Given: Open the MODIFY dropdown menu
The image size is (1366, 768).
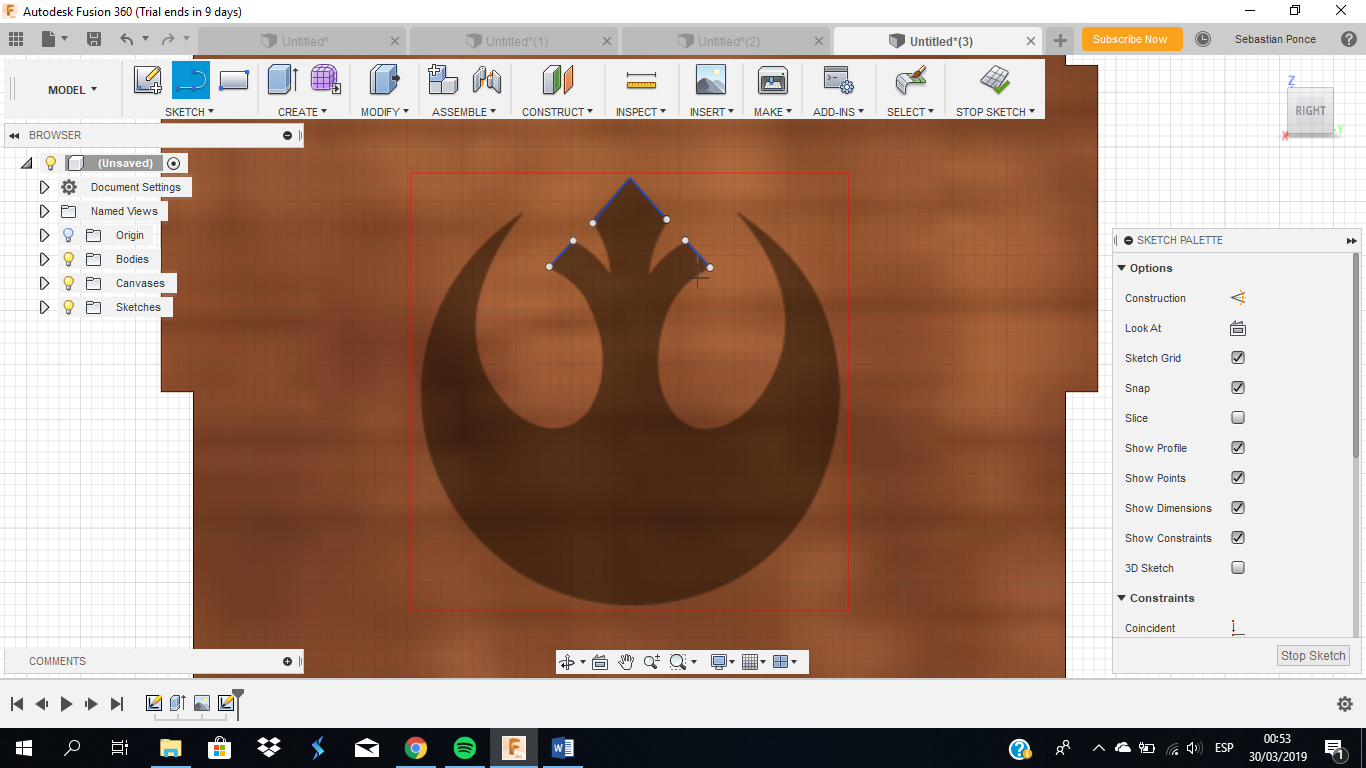Looking at the screenshot, I should (x=385, y=112).
